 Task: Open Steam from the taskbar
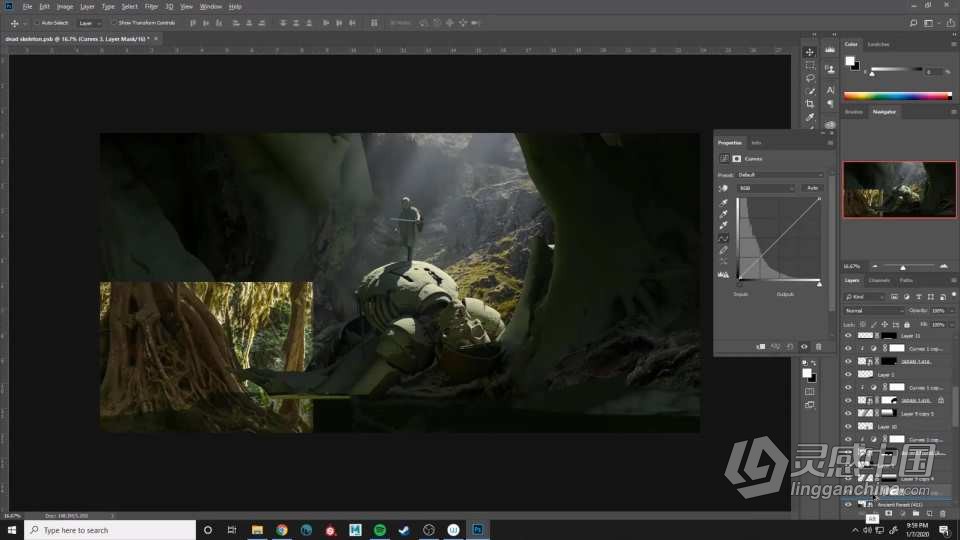404,530
